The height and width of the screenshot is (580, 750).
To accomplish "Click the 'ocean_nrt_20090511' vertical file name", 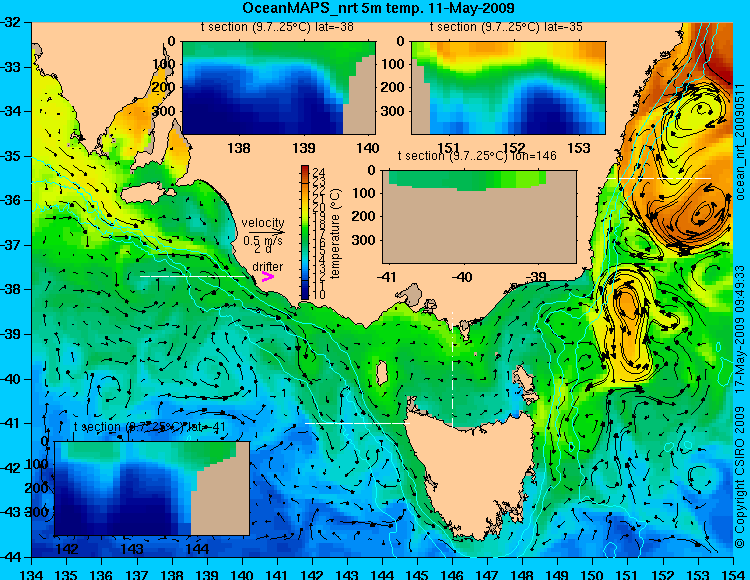I will [x=740, y=142].
